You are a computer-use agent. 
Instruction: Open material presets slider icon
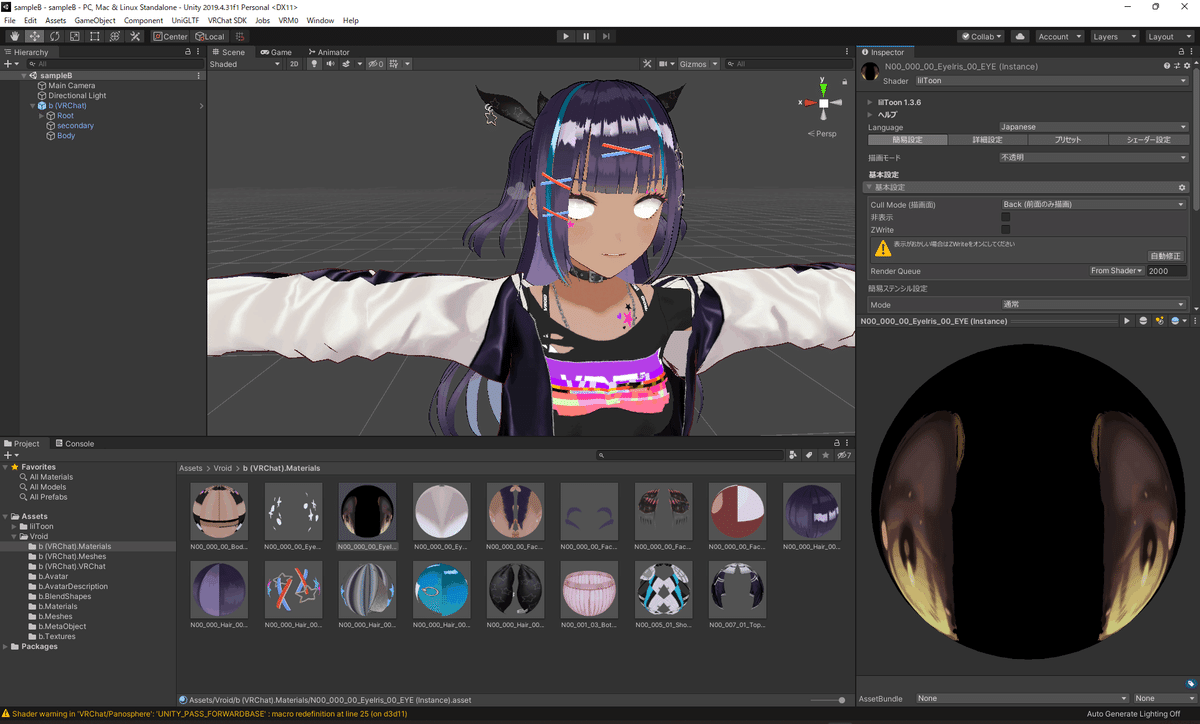(1175, 66)
